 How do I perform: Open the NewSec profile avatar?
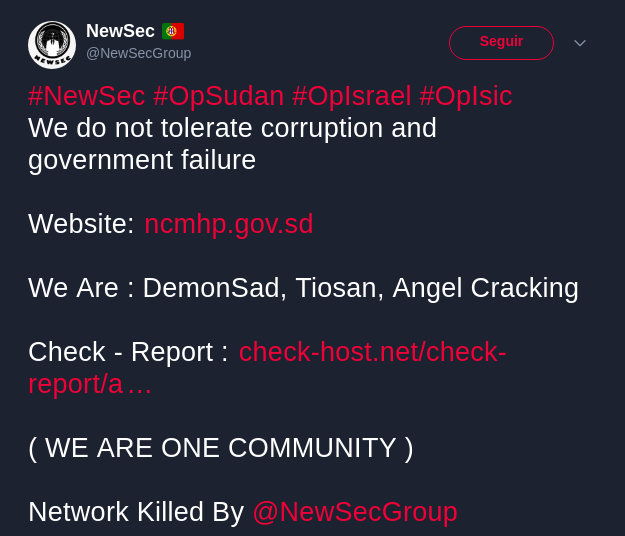coord(52,45)
